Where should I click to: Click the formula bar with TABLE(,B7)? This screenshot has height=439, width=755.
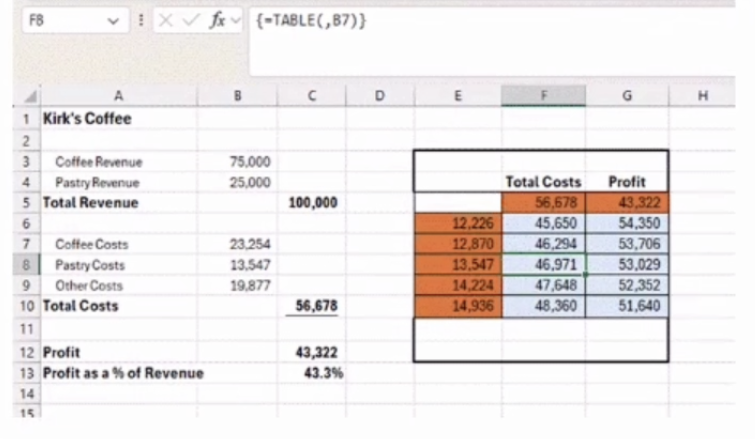(492, 41)
